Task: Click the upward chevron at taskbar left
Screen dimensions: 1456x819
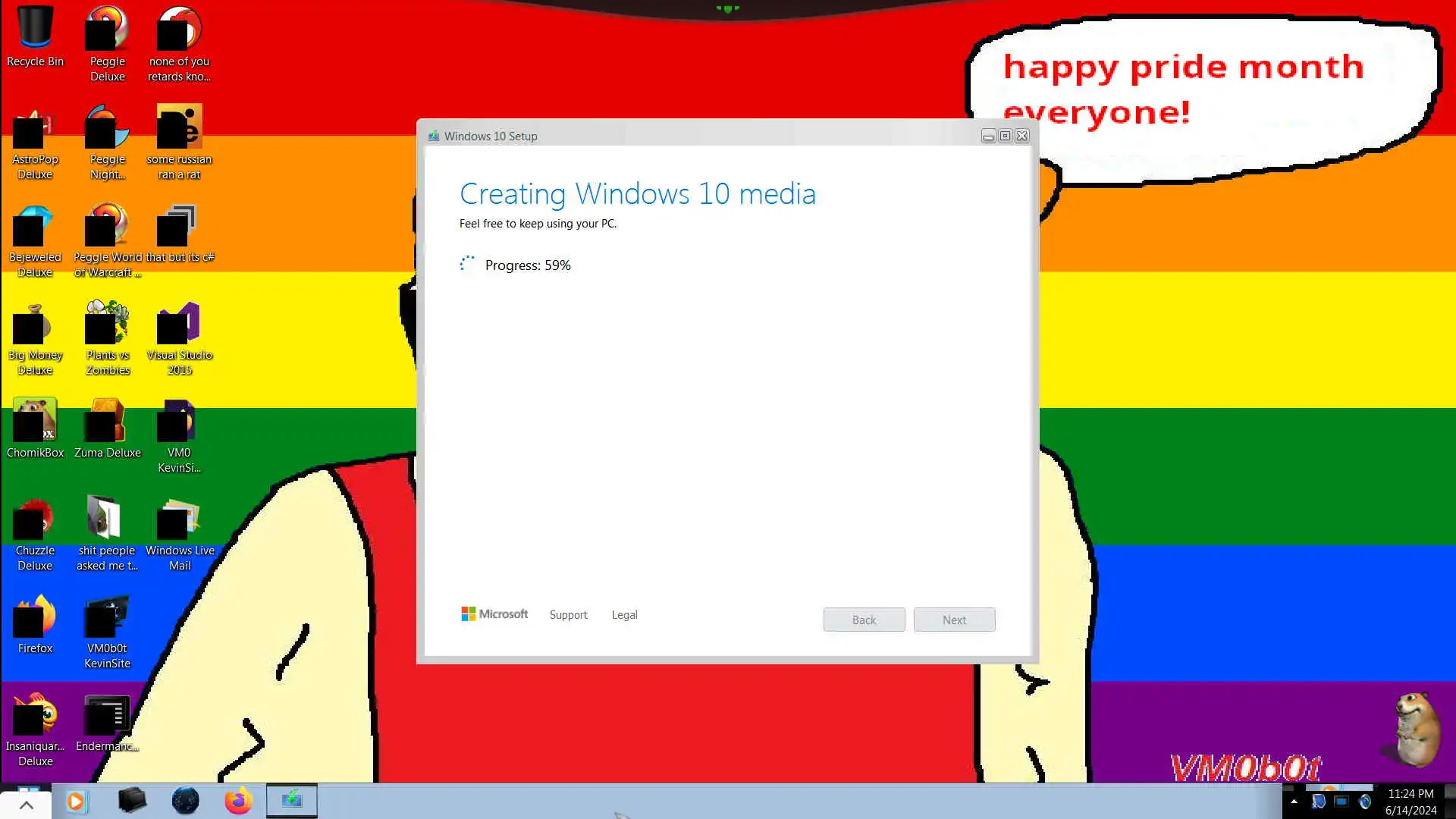Action: pos(26,805)
